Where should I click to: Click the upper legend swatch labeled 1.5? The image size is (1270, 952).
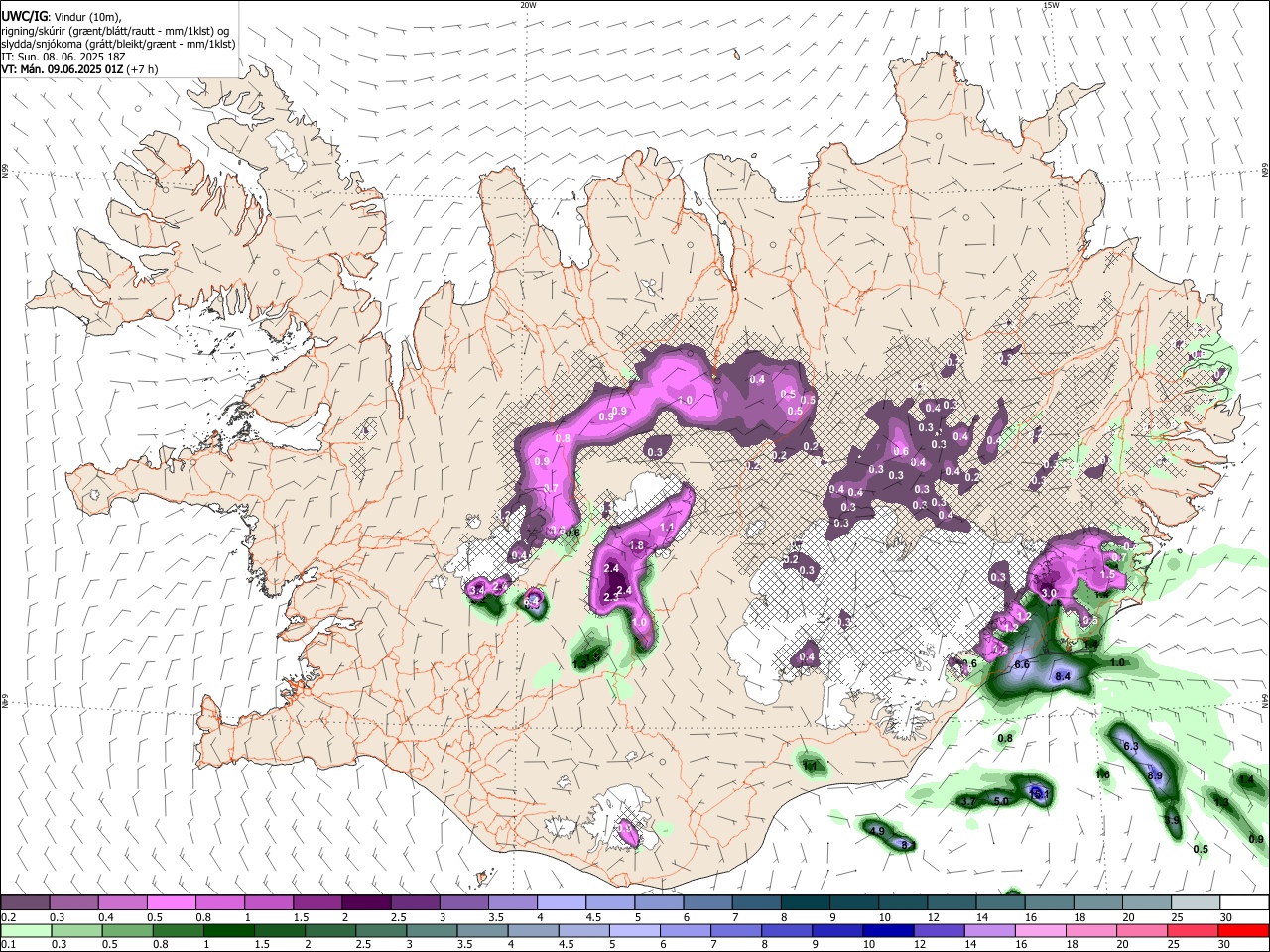click(x=317, y=902)
